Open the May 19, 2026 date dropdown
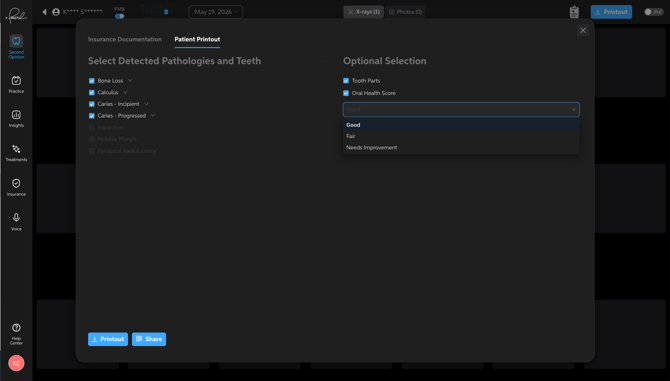The width and height of the screenshot is (670, 381). 216,12
